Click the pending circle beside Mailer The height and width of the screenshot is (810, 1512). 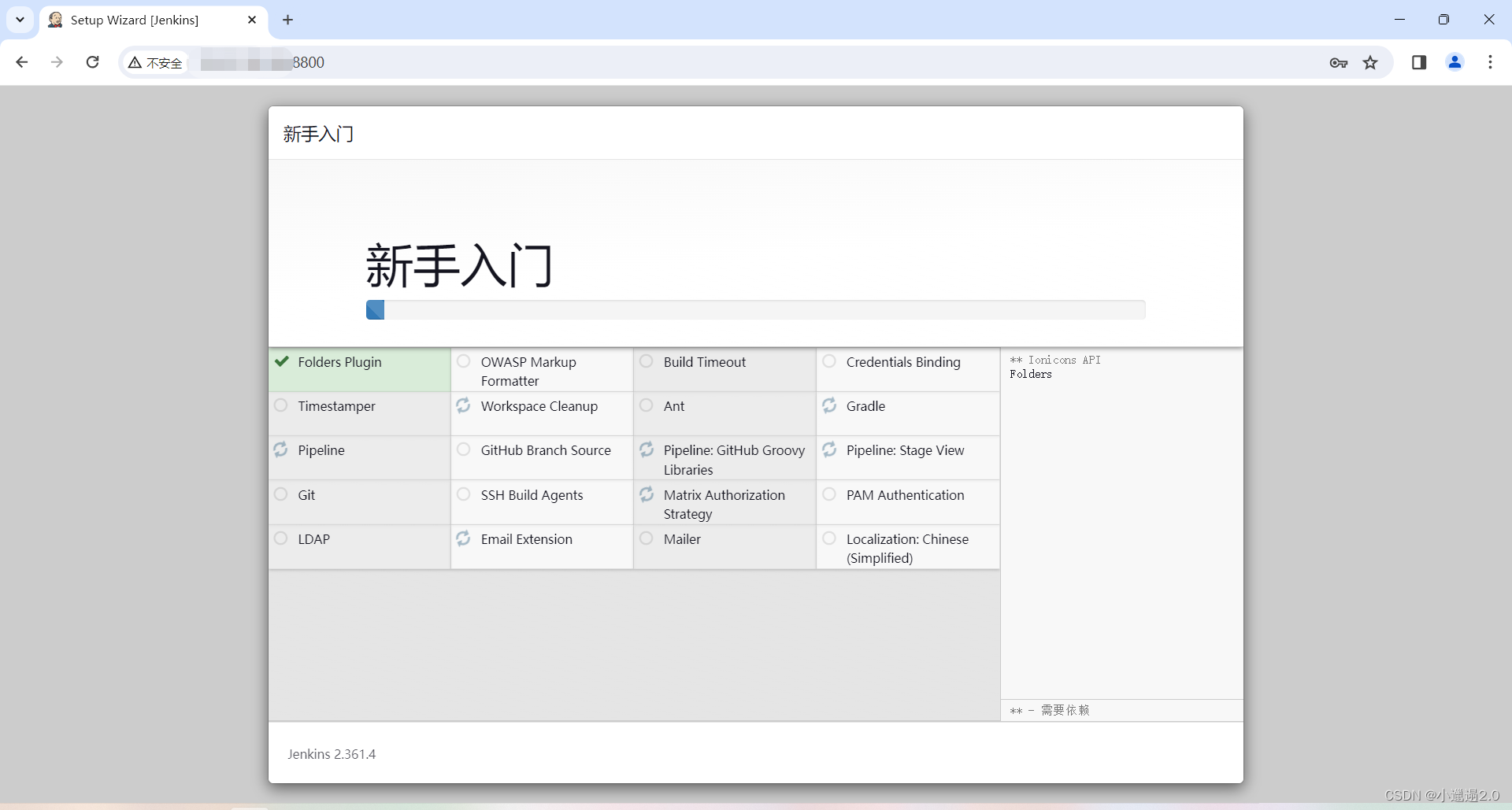click(x=647, y=538)
